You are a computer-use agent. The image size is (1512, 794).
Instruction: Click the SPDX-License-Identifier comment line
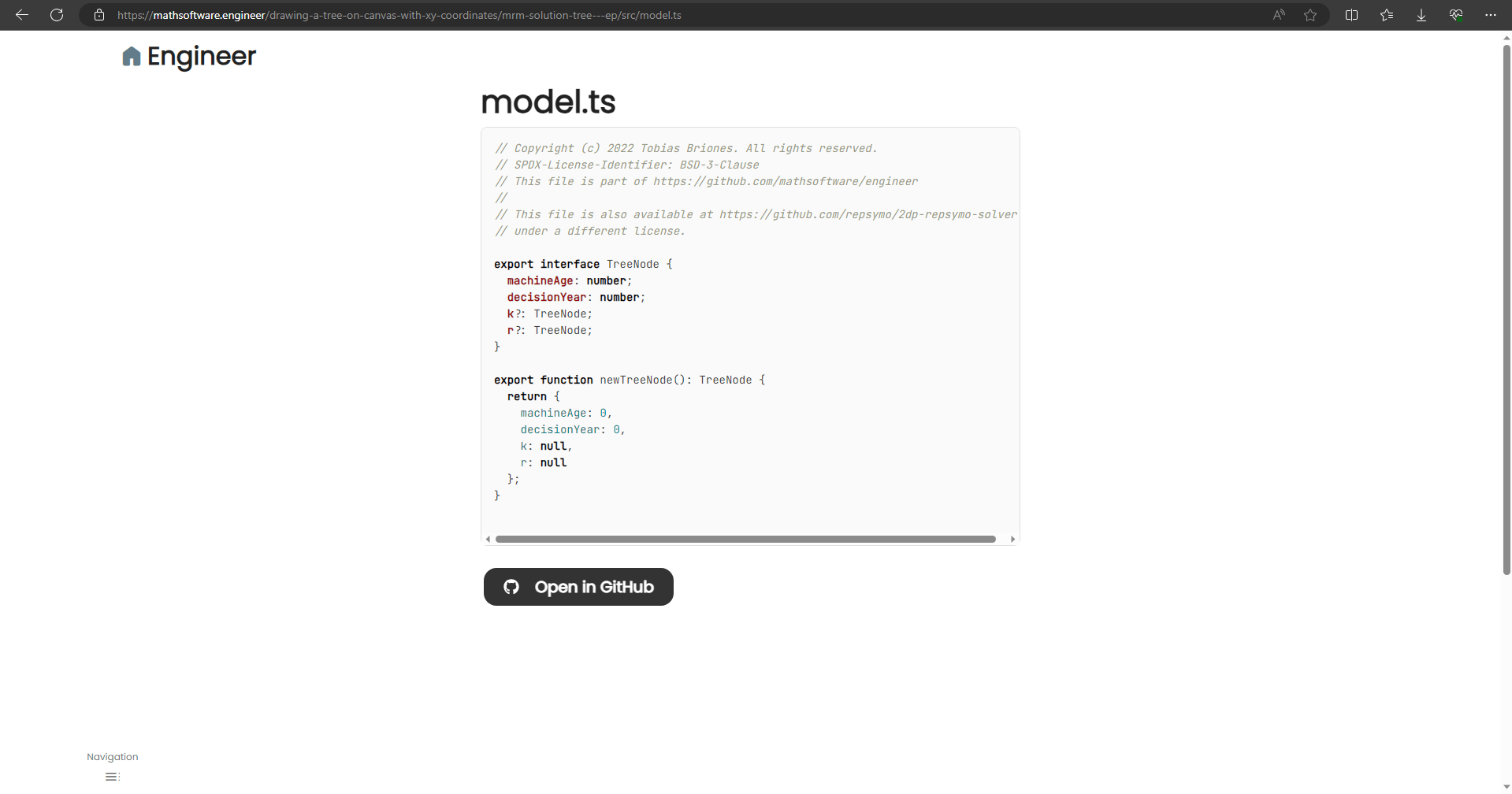point(627,165)
